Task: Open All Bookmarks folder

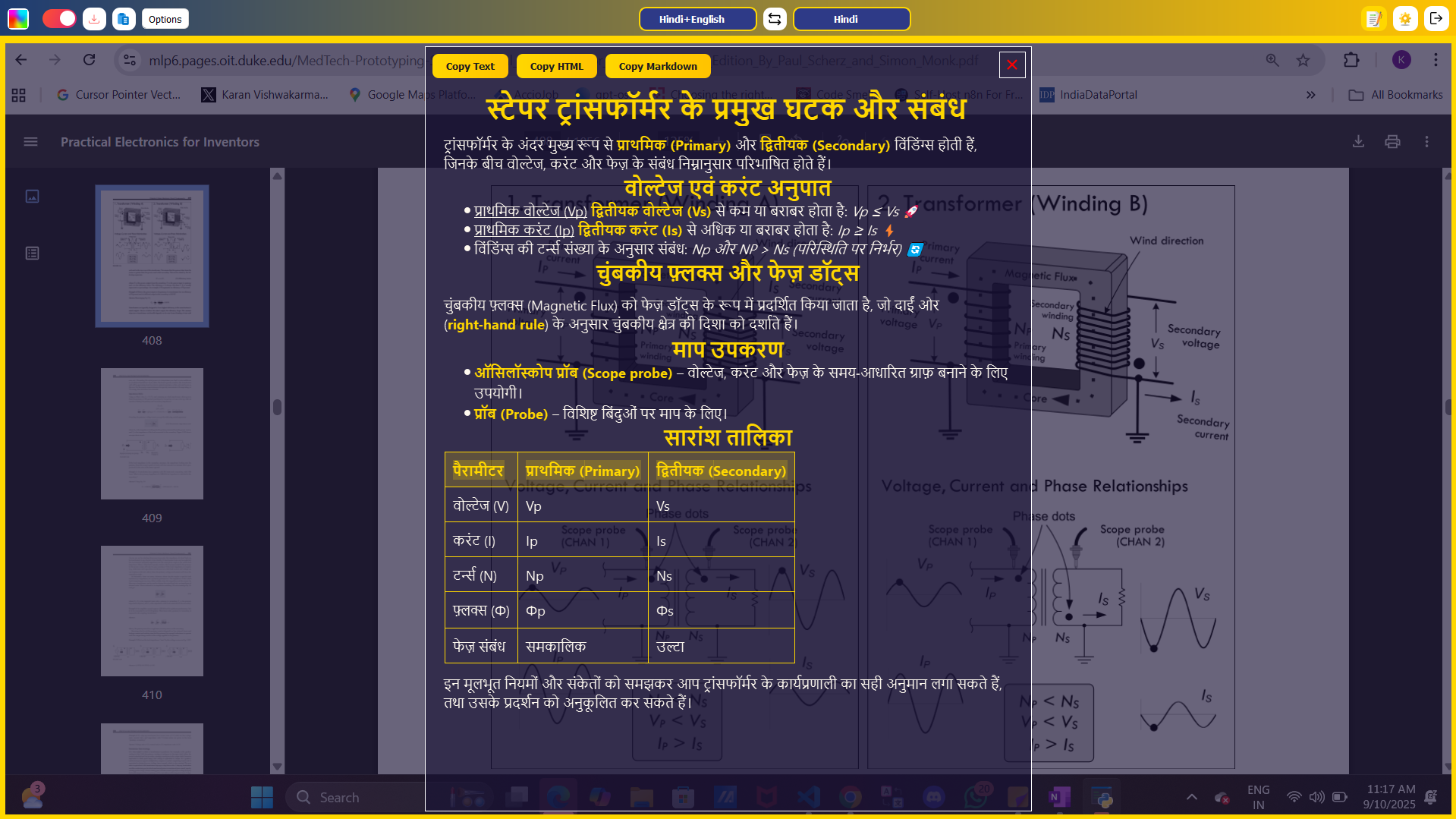Action: click(1395, 95)
